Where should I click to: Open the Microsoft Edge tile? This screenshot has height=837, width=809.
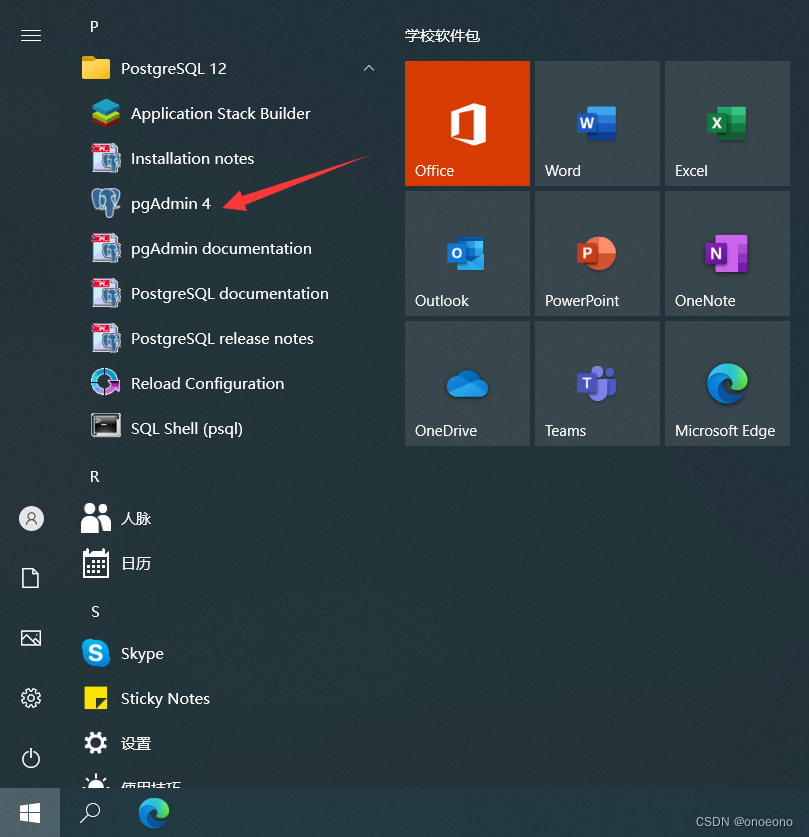click(x=727, y=383)
